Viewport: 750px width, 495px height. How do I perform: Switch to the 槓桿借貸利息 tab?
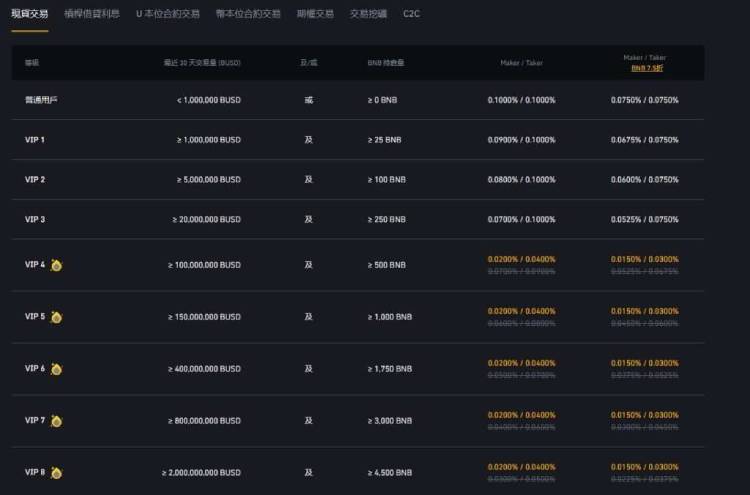[92, 14]
